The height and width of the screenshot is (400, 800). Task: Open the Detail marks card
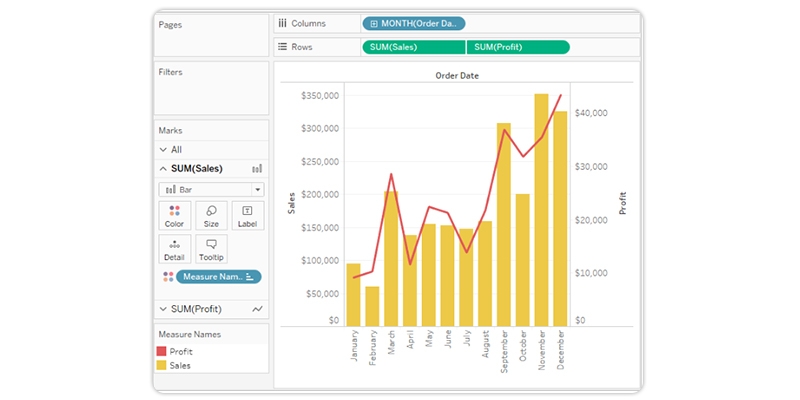pyautogui.click(x=174, y=249)
